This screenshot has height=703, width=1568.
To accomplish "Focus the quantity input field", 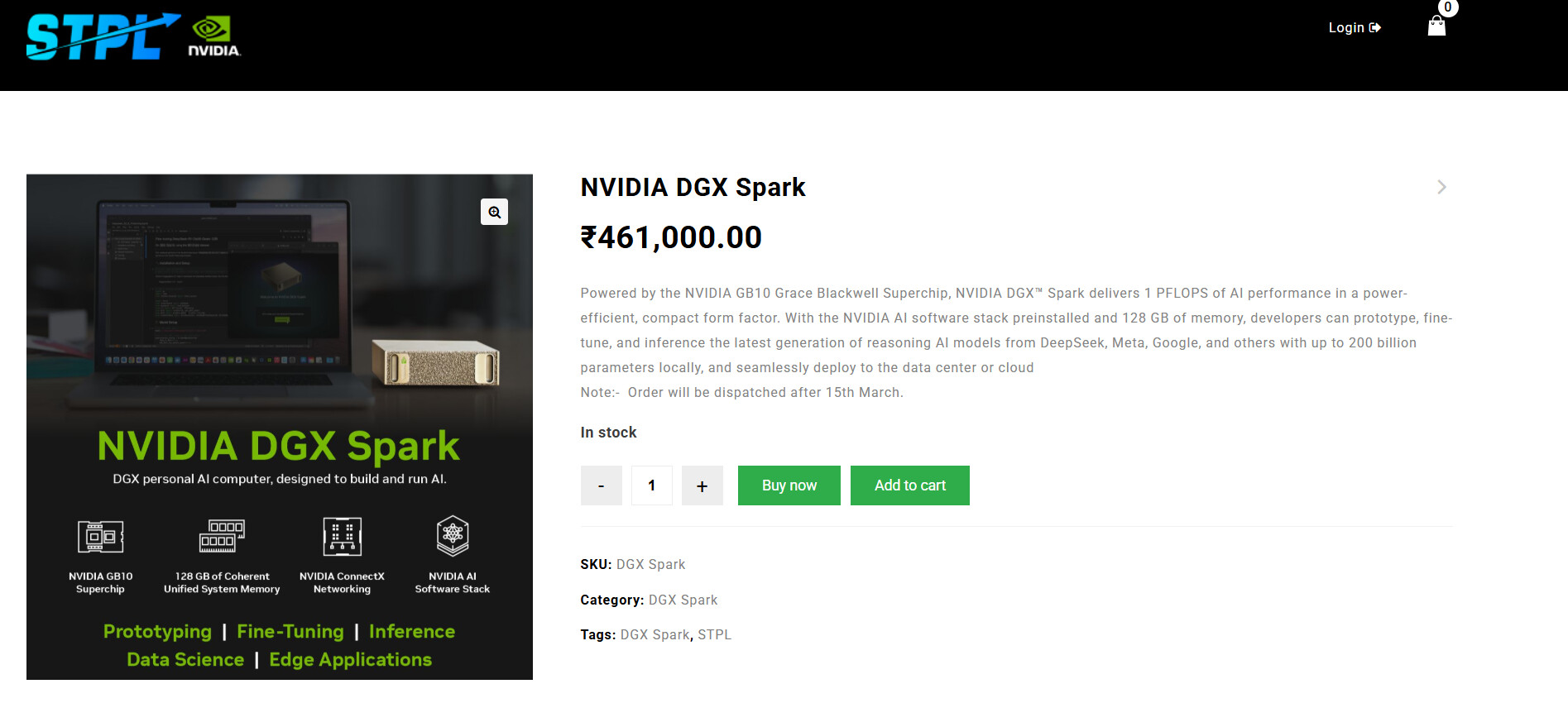I will point(652,485).
